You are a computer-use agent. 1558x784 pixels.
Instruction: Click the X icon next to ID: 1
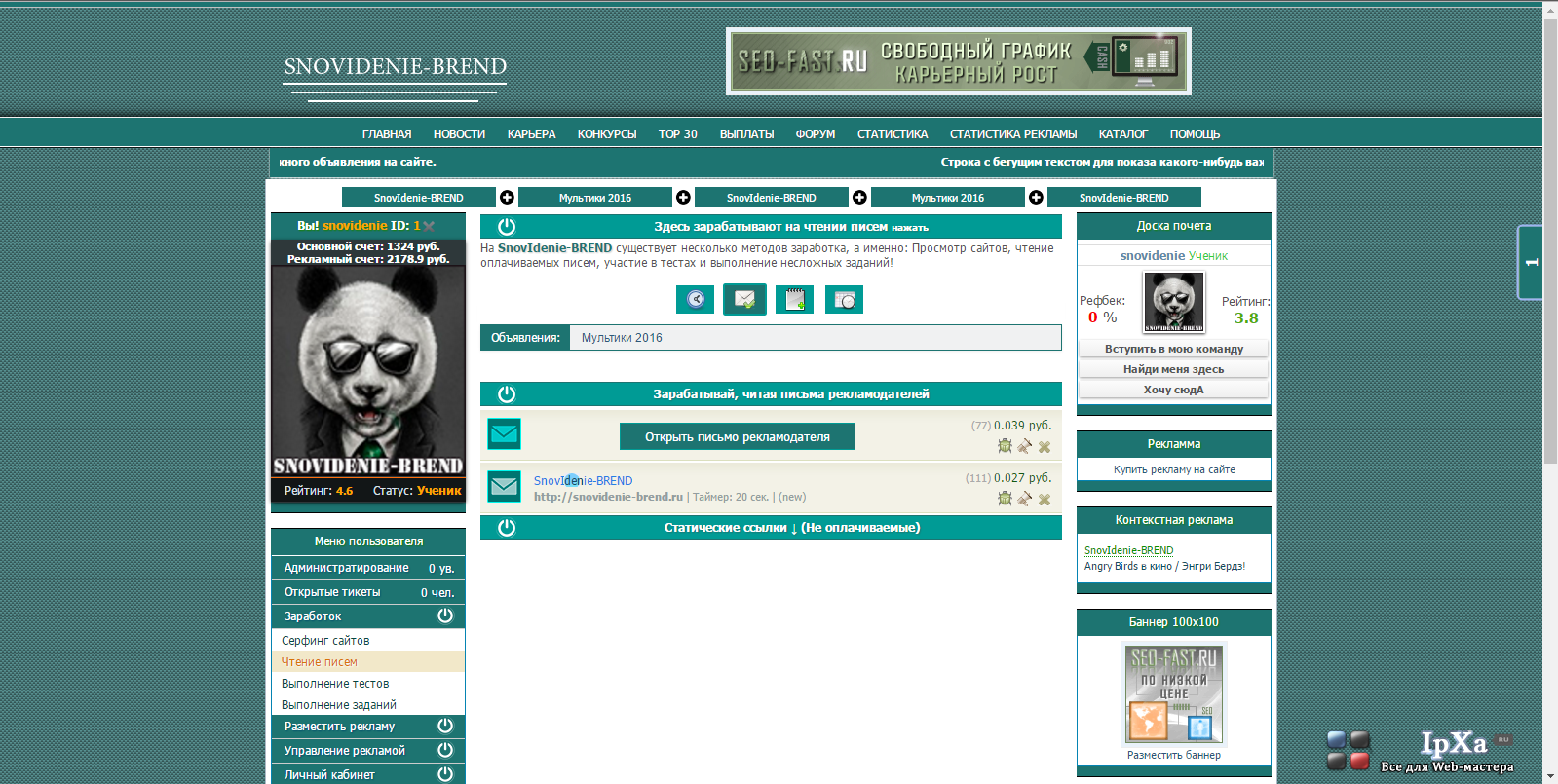429,226
